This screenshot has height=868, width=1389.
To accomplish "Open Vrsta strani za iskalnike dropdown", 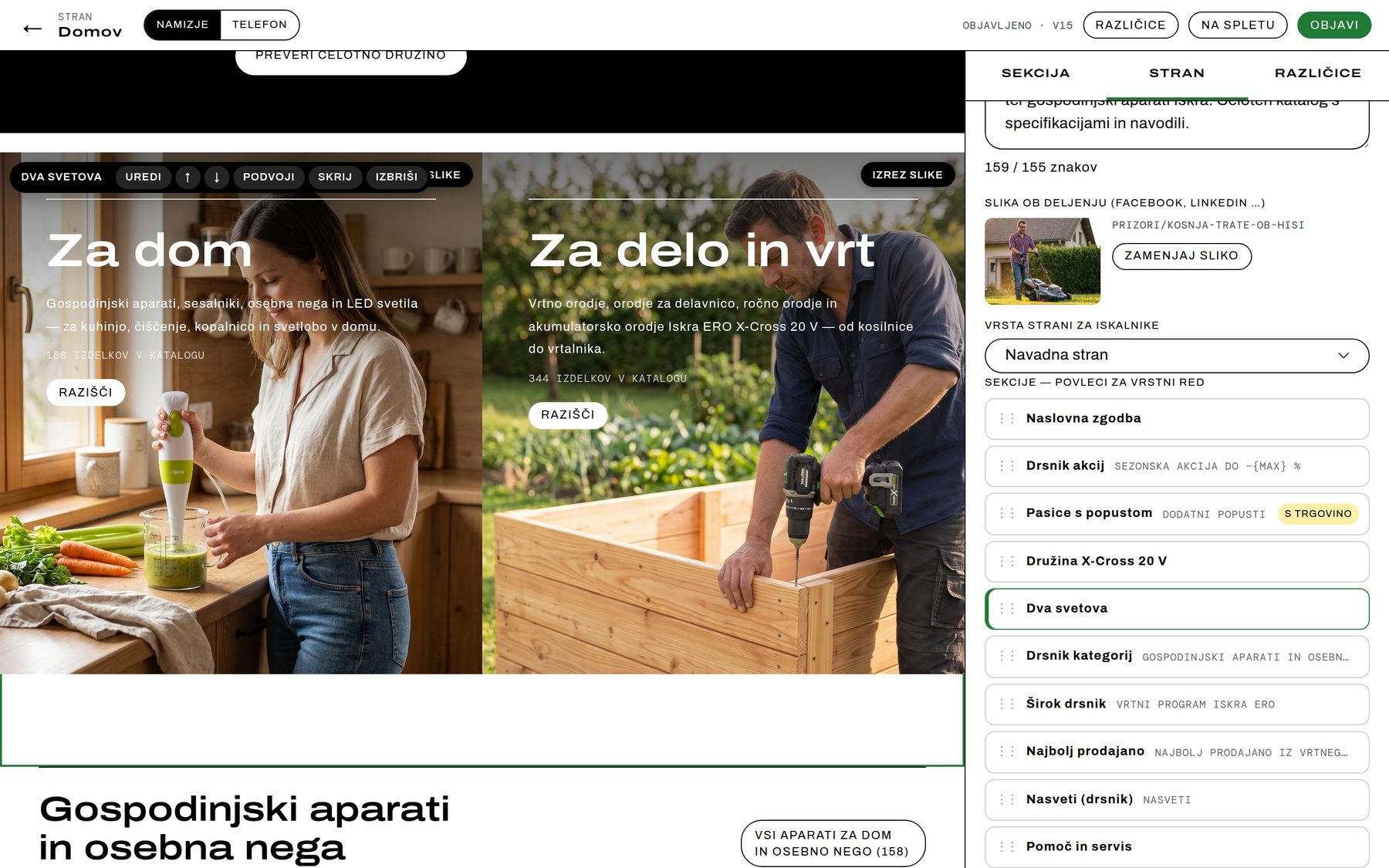I will point(1177,355).
